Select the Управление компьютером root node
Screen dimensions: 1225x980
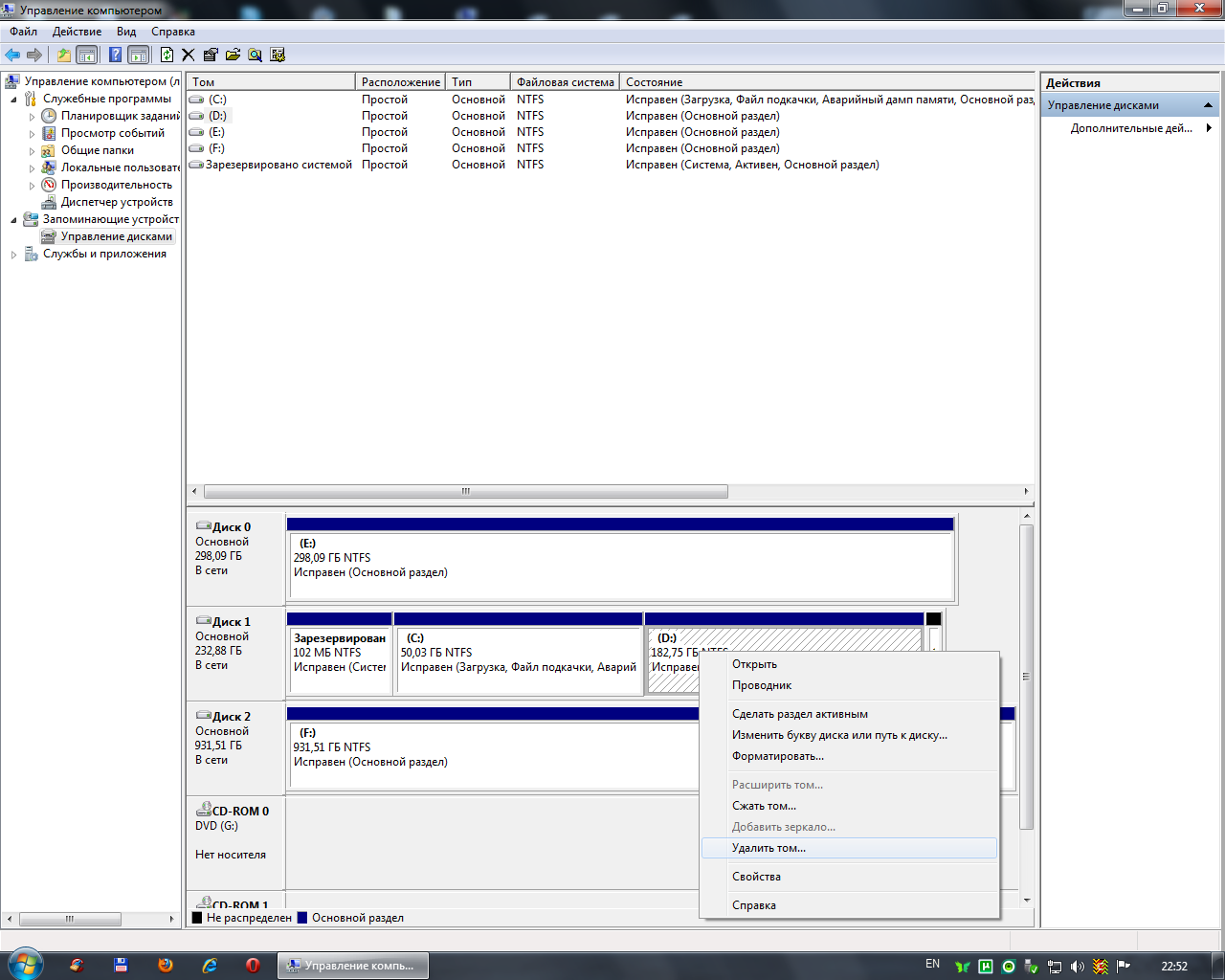point(102,81)
